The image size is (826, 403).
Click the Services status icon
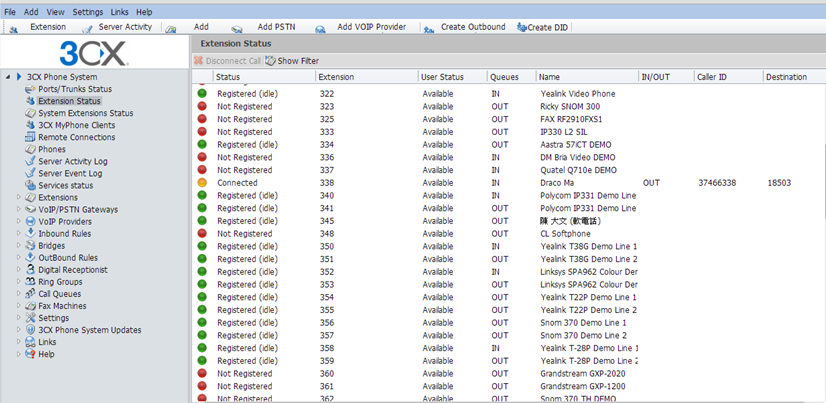click(30, 186)
